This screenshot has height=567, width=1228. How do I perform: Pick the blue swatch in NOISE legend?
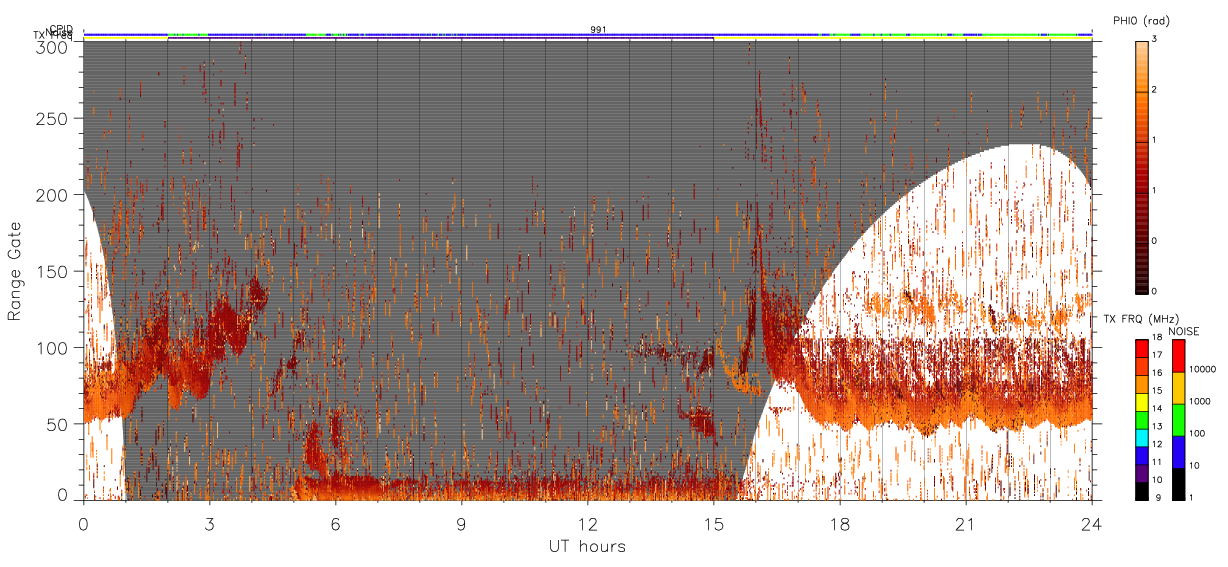click(1180, 452)
